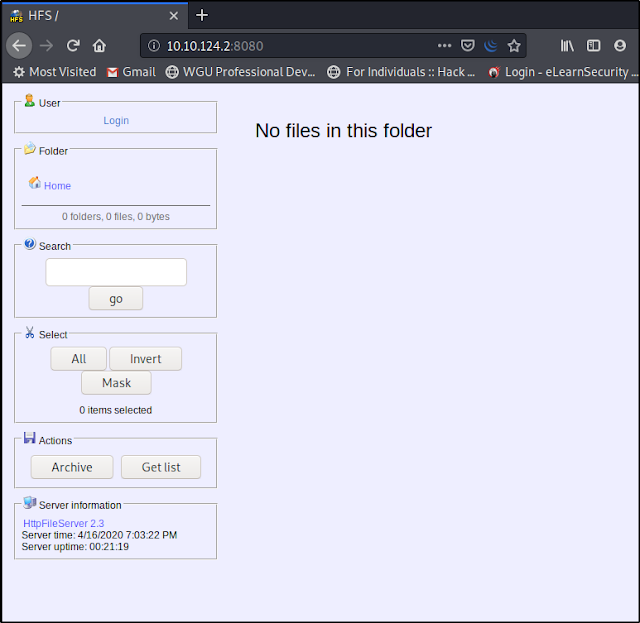Click the Invert selection button

[x=145, y=359]
